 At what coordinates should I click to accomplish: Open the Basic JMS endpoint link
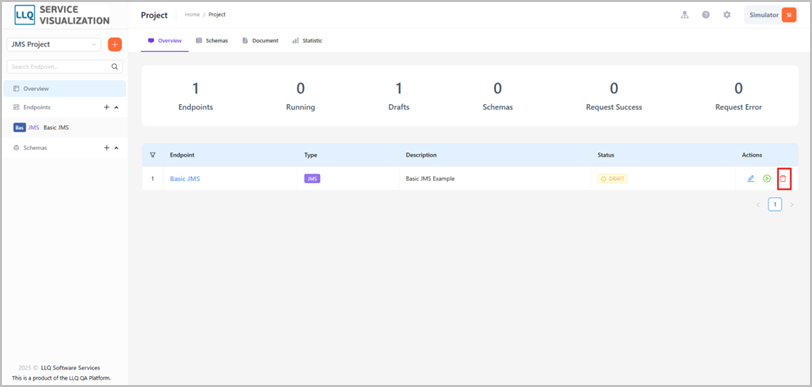tap(185, 179)
